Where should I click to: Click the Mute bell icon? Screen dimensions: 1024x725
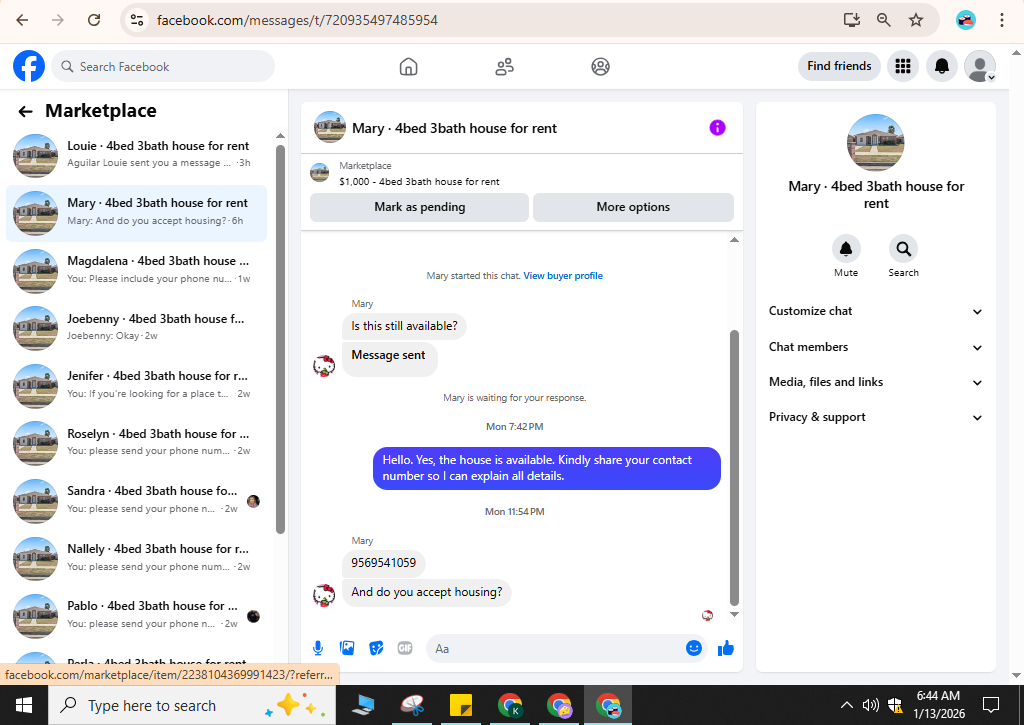tap(846, 249)
